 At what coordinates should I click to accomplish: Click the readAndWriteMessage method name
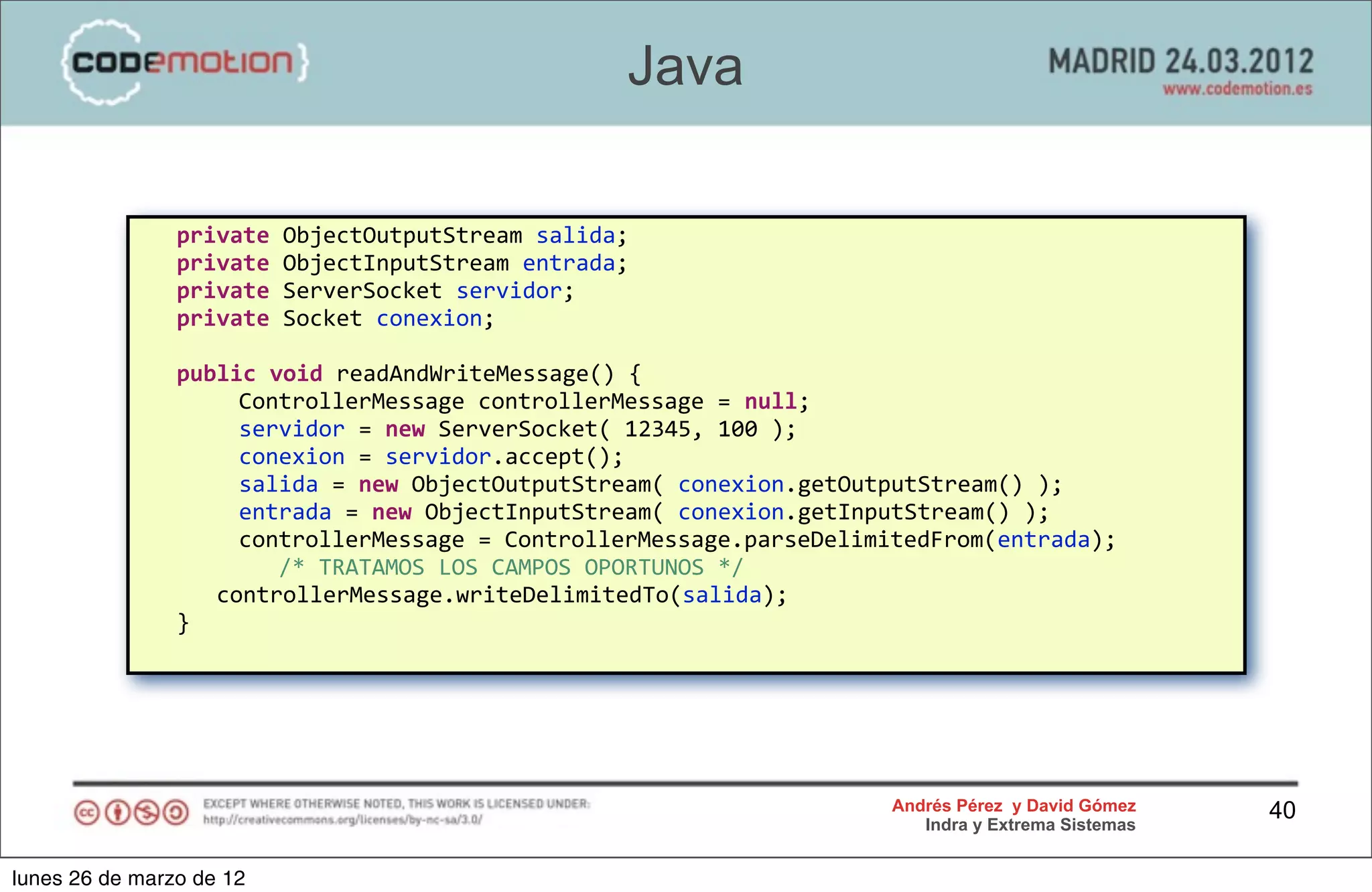(462, 374)
